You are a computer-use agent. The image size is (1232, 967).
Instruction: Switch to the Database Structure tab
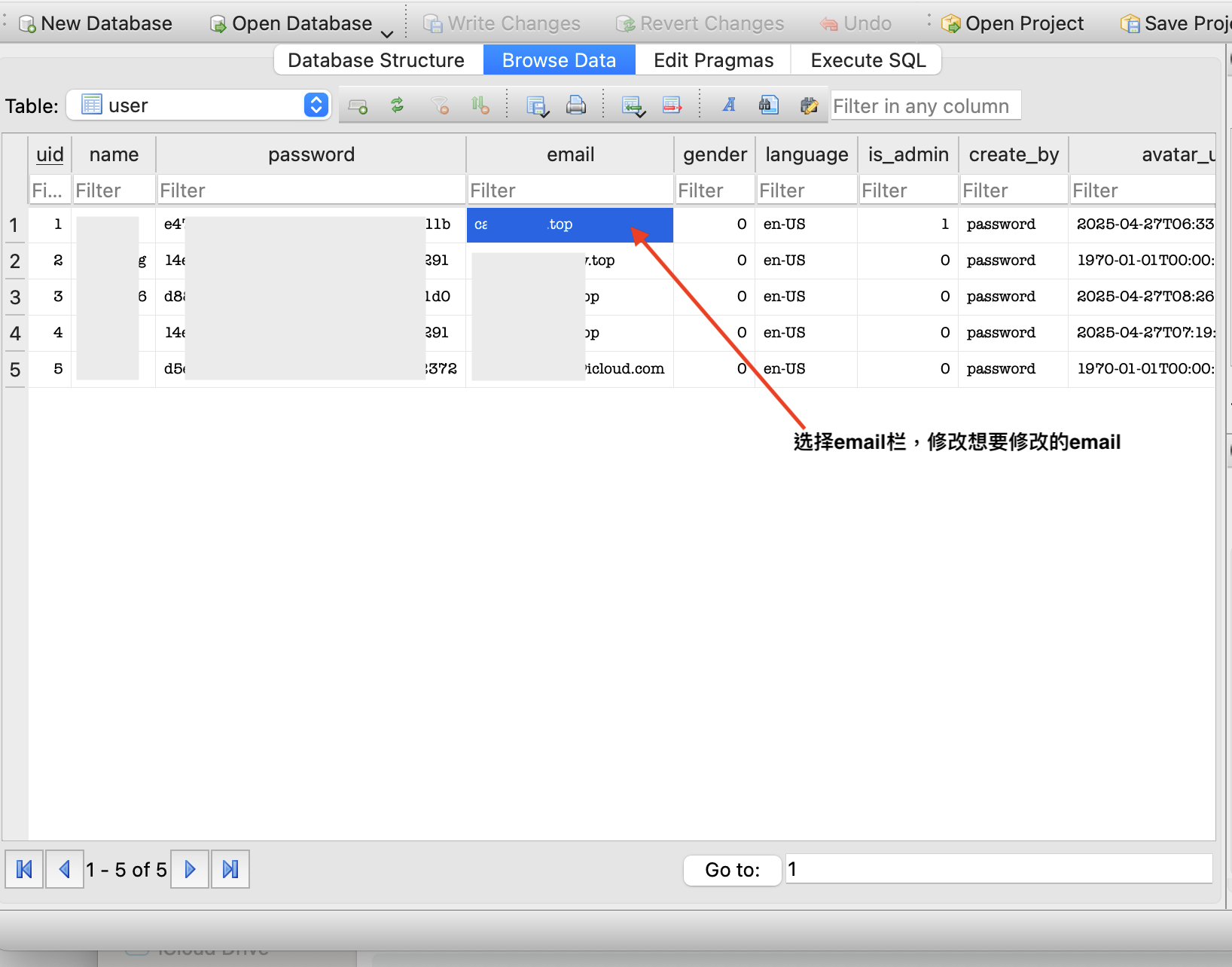tap(377, 59)
